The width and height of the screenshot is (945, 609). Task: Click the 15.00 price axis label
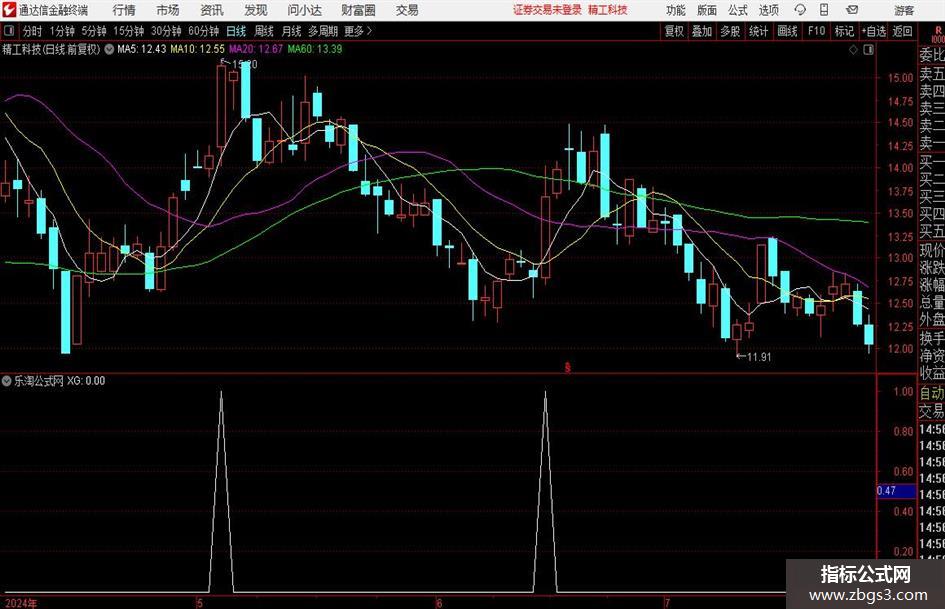tap(900, 78)
